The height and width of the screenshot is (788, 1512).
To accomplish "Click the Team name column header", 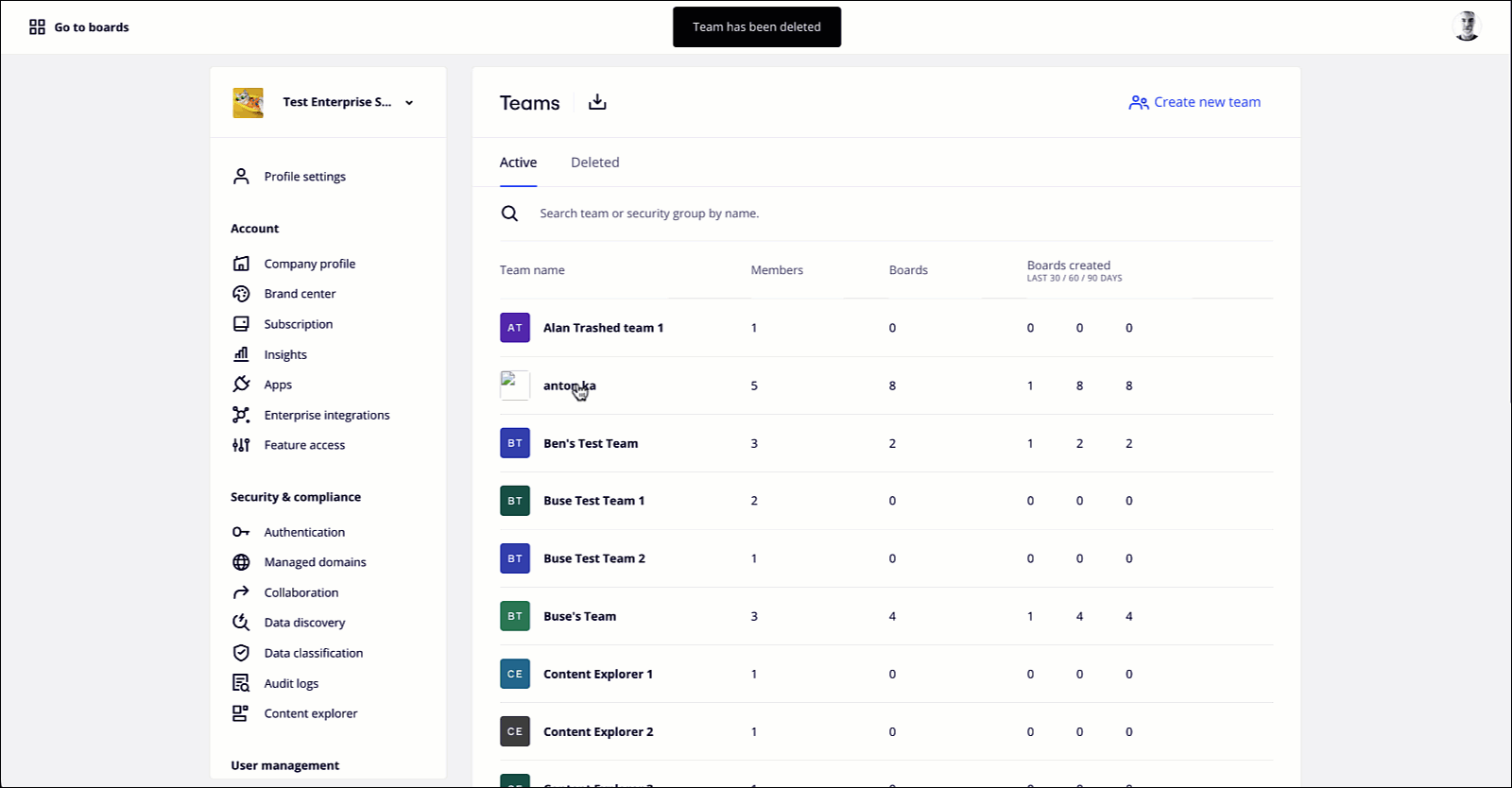I will [532, 270].
